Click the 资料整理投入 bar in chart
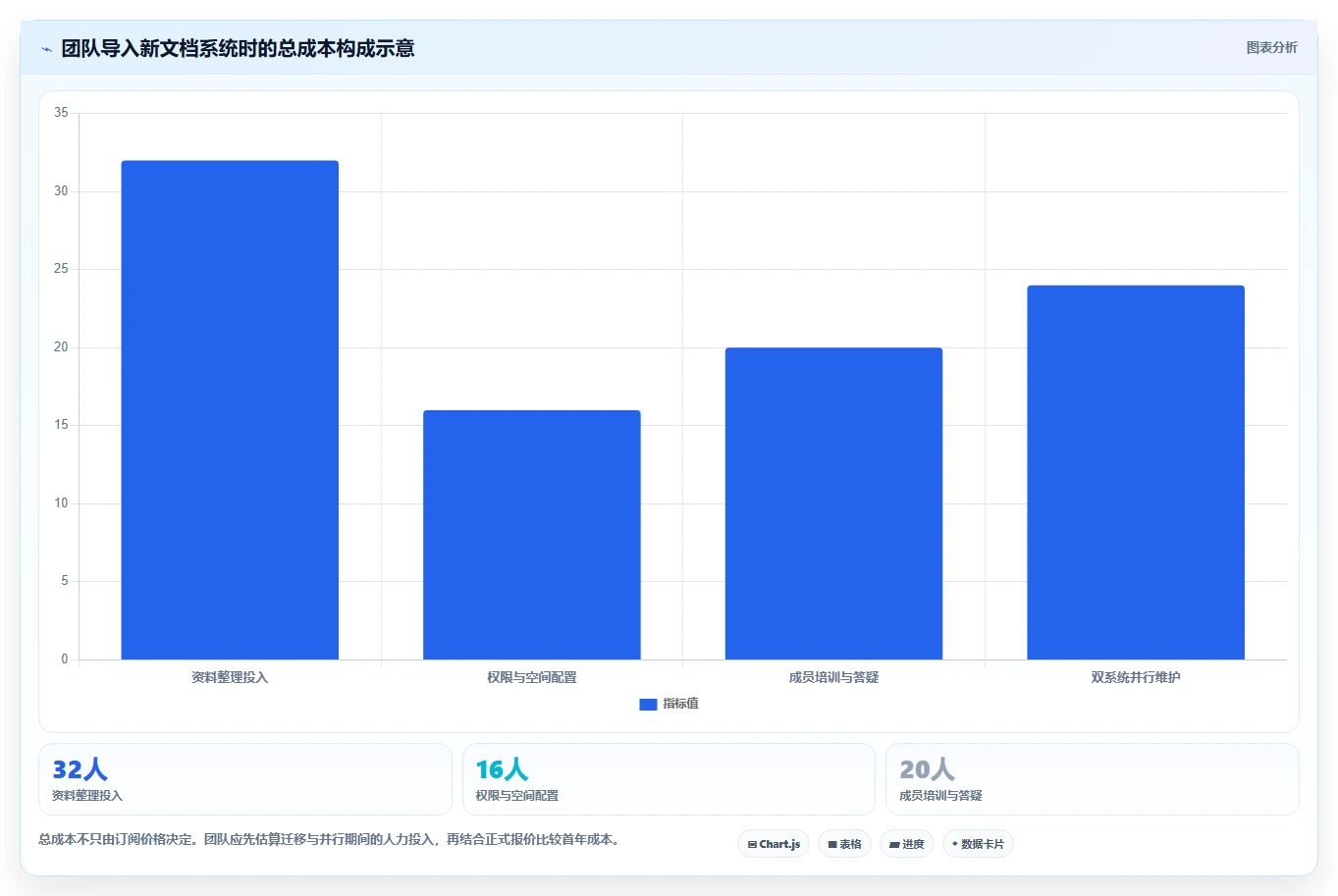The image size is (1338, 896). 230,410
